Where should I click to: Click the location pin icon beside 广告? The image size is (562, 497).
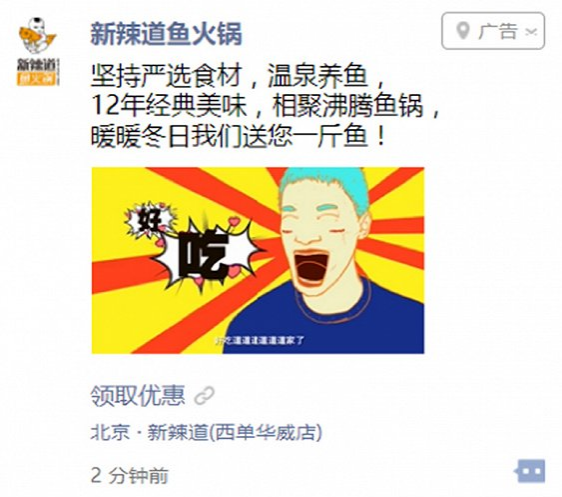[463, 31]
